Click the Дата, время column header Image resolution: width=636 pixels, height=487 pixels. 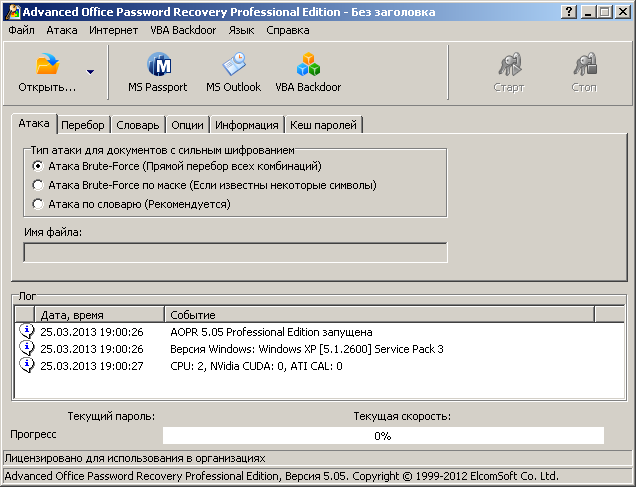[x=100, y=315]
